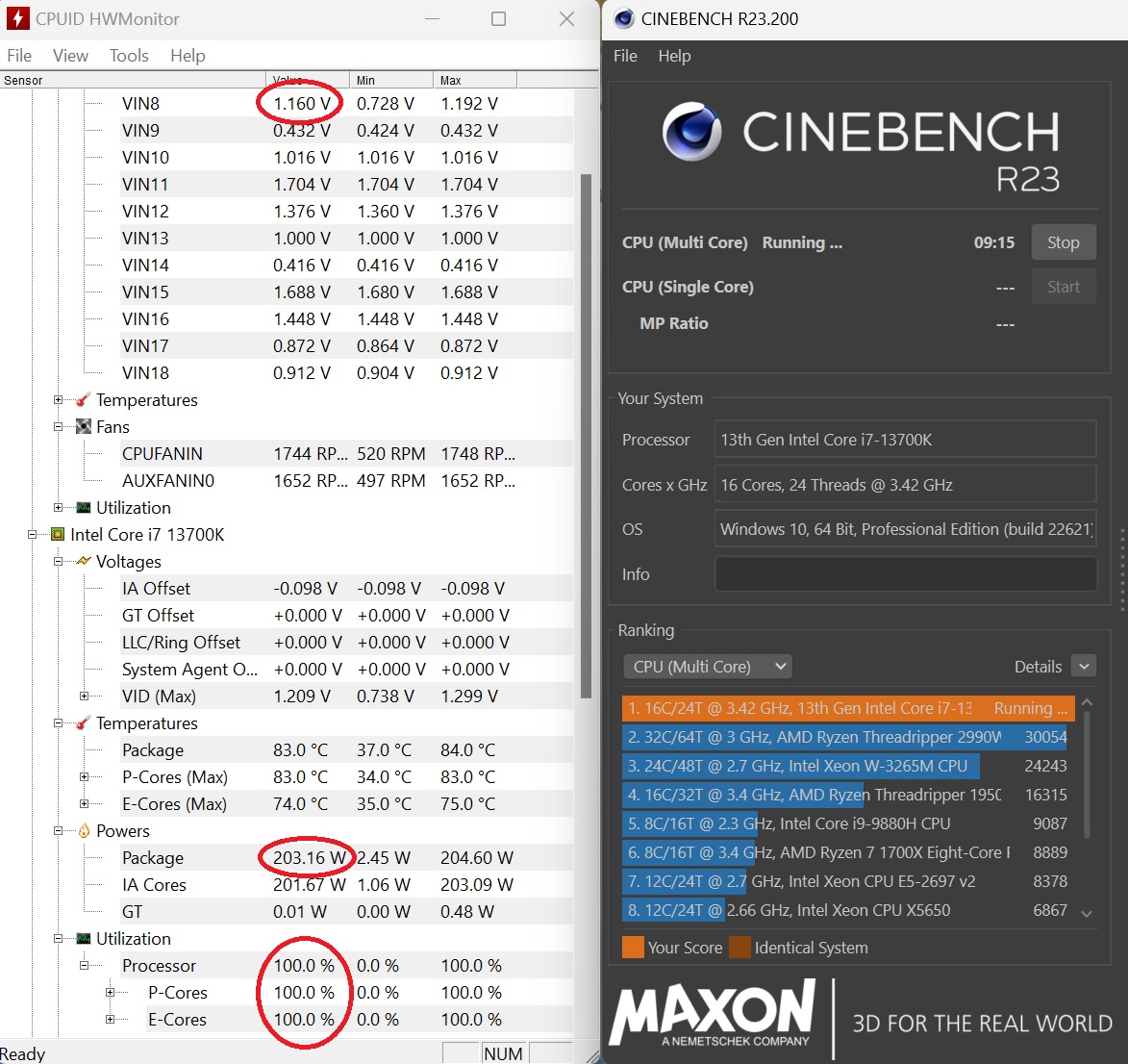Collapse the CPU Utilization node

(x=59, y=938)
